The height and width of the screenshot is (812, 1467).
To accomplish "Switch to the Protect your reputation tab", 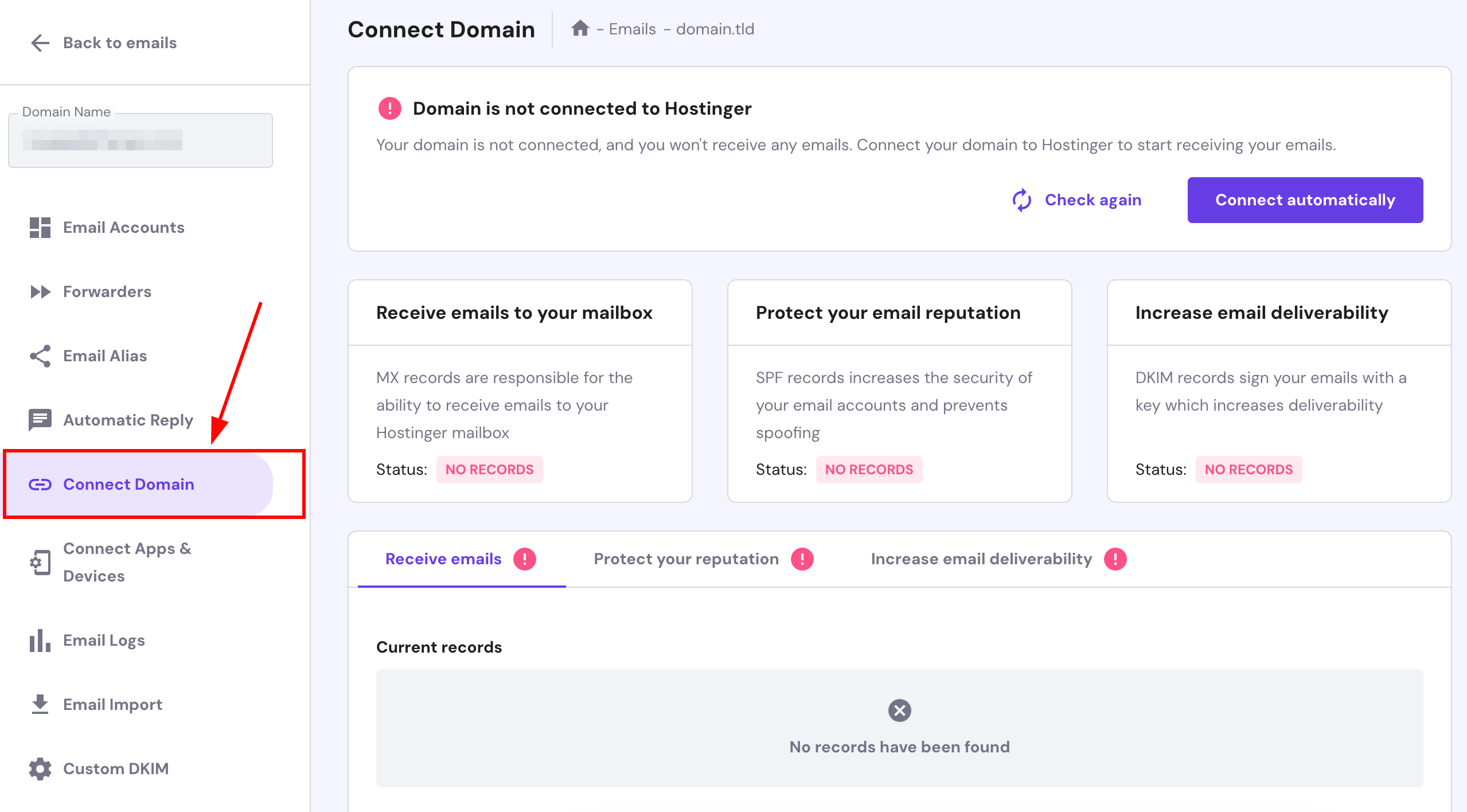I will pyautogui.click(x=686, y=559).
